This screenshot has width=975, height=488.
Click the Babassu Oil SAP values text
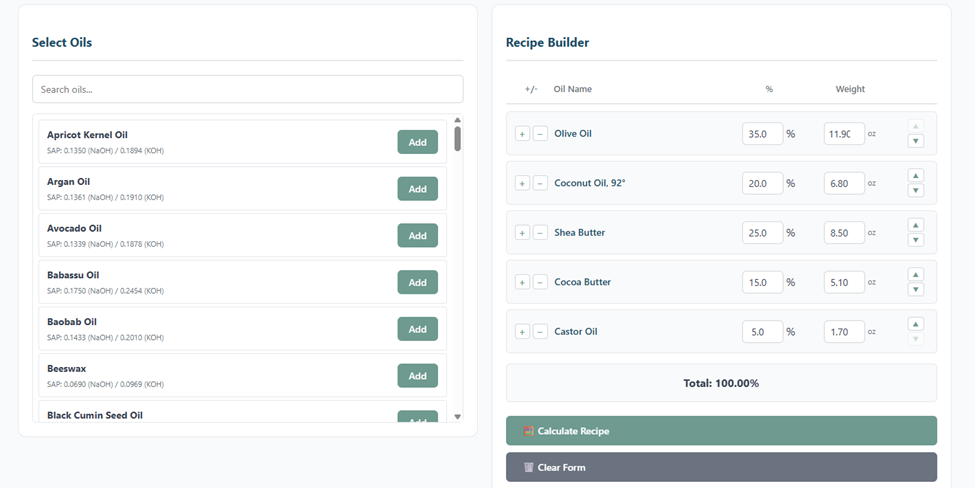pyautogui.click(x=106, y=291)
